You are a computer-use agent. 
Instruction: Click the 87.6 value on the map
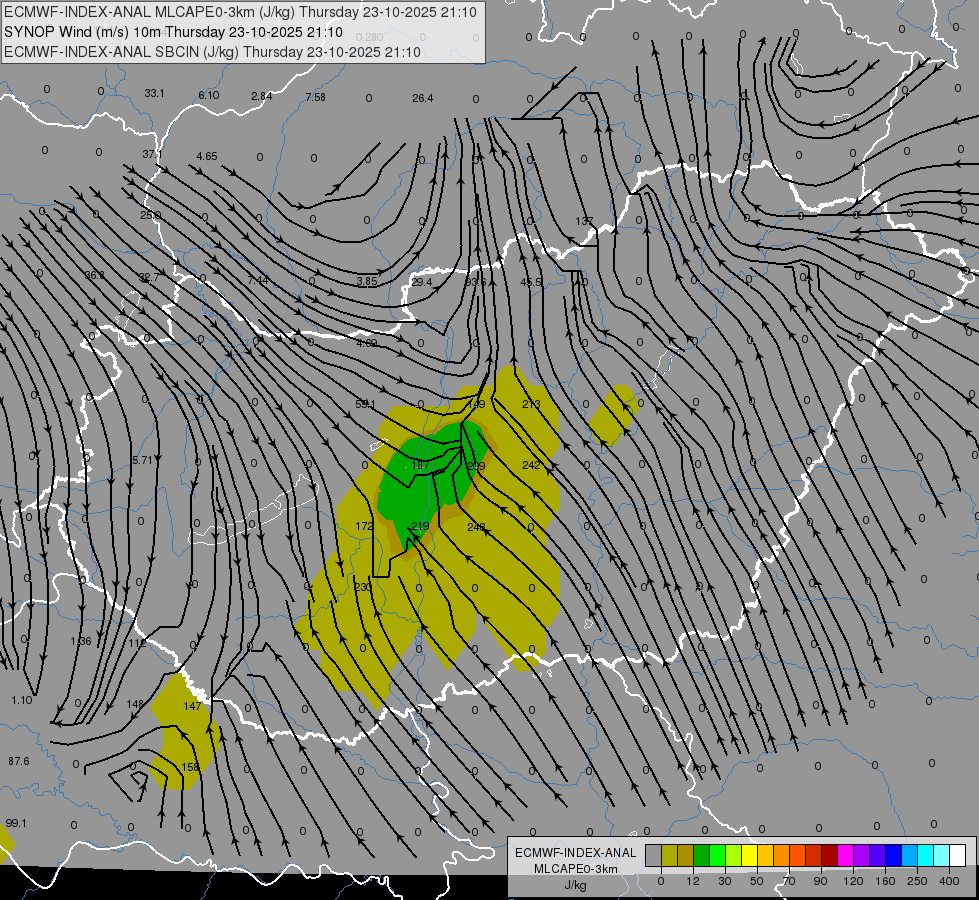19,761
